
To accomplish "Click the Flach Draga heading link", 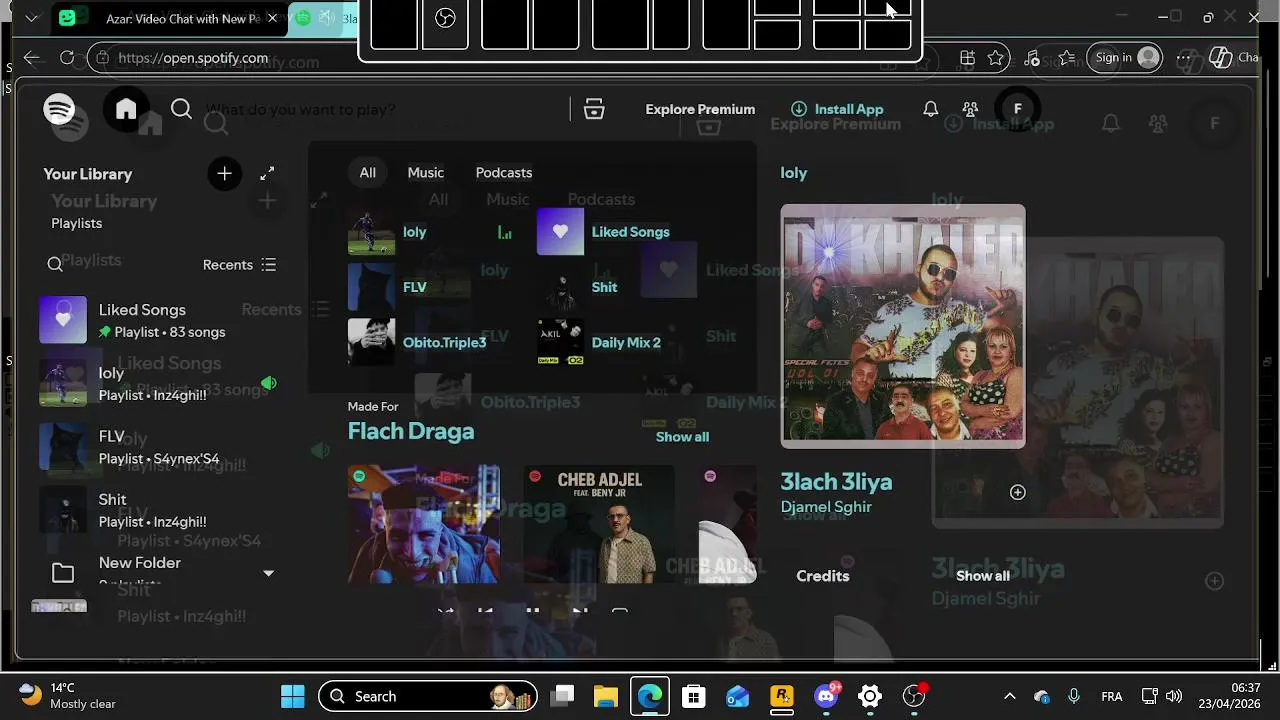I will (411, 431).
